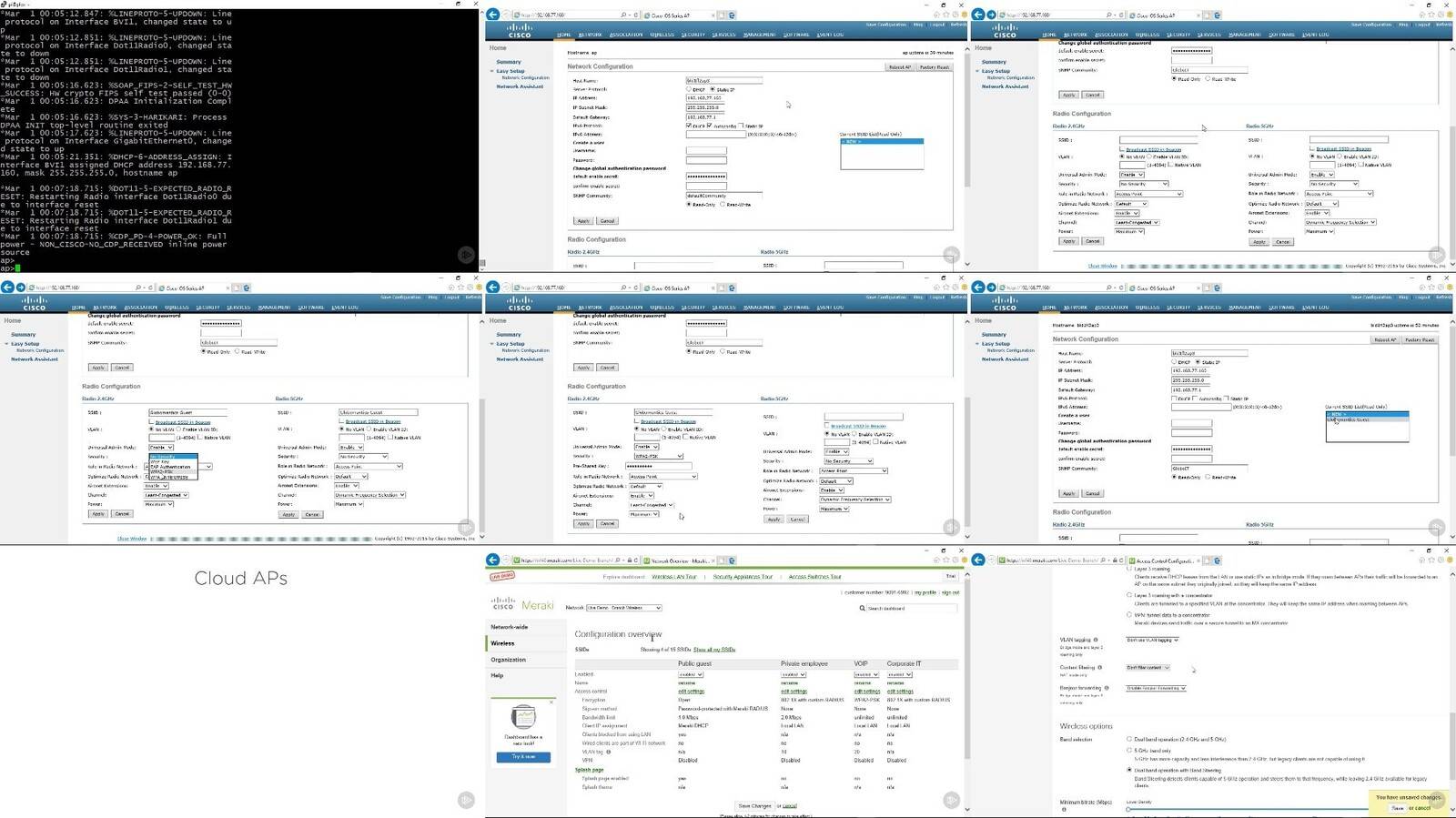Click Cisco logo in hostname ap window
The image size is (1456, 818).
pyautogui.click(x=520, y=31)
